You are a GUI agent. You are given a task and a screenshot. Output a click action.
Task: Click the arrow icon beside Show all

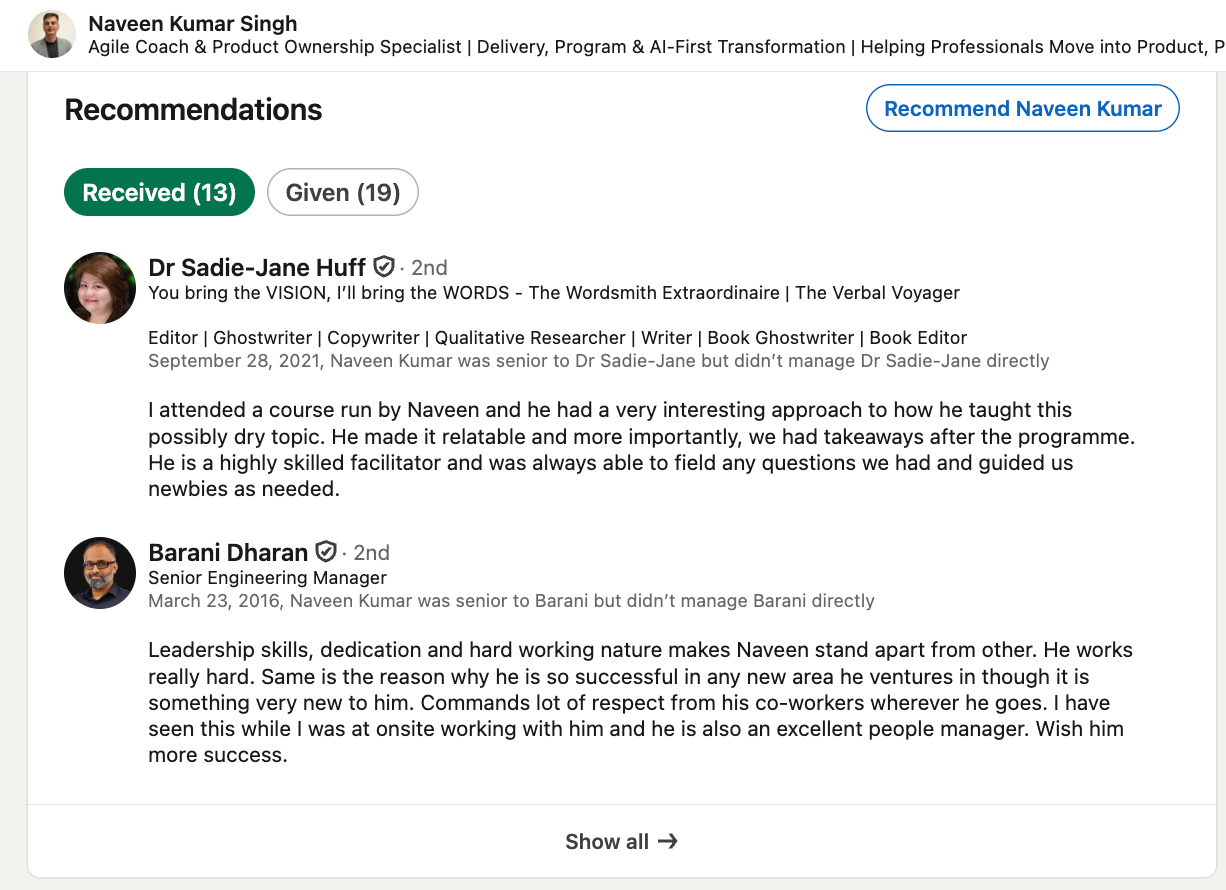tap(668, 842)
